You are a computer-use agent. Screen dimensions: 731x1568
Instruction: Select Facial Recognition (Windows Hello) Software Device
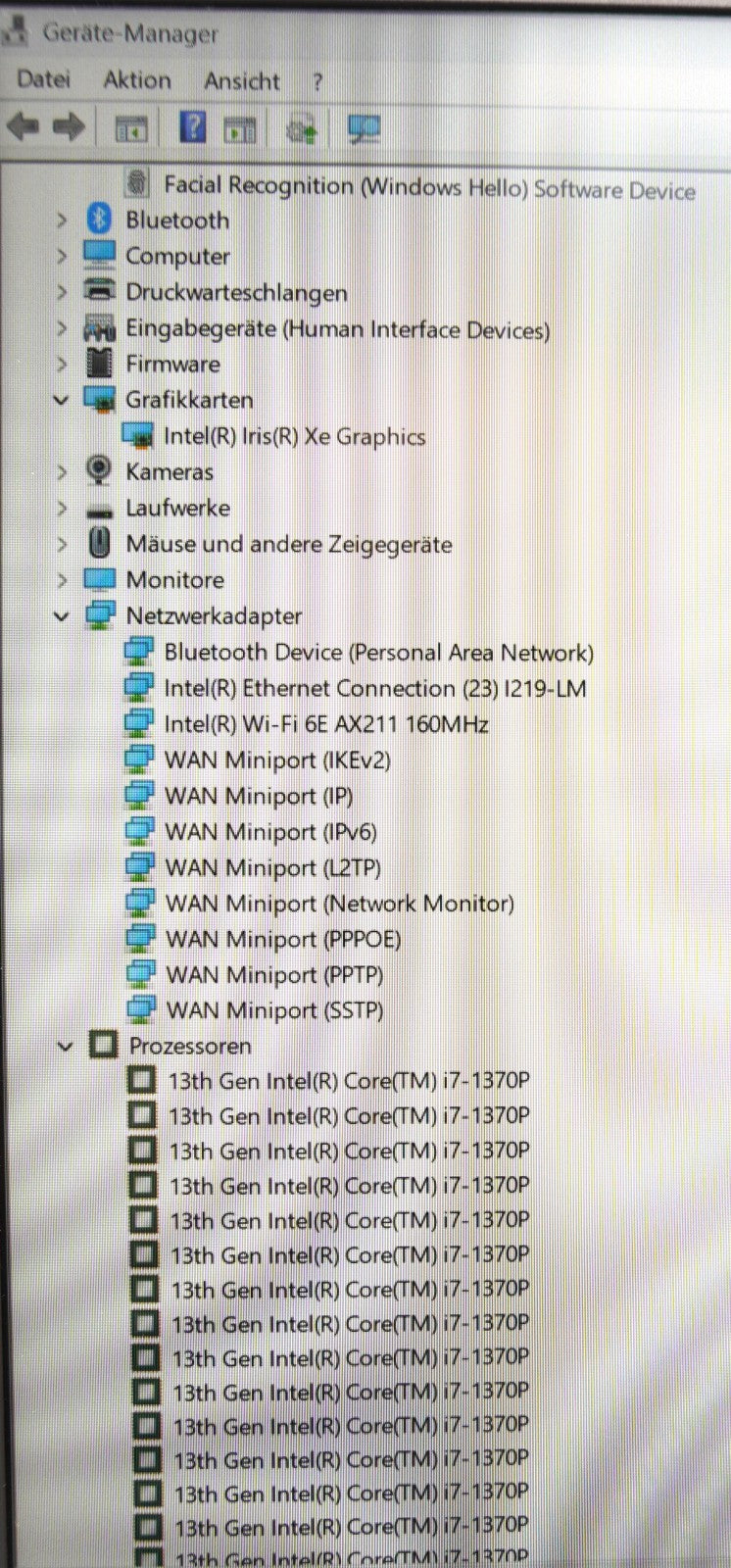430,186
